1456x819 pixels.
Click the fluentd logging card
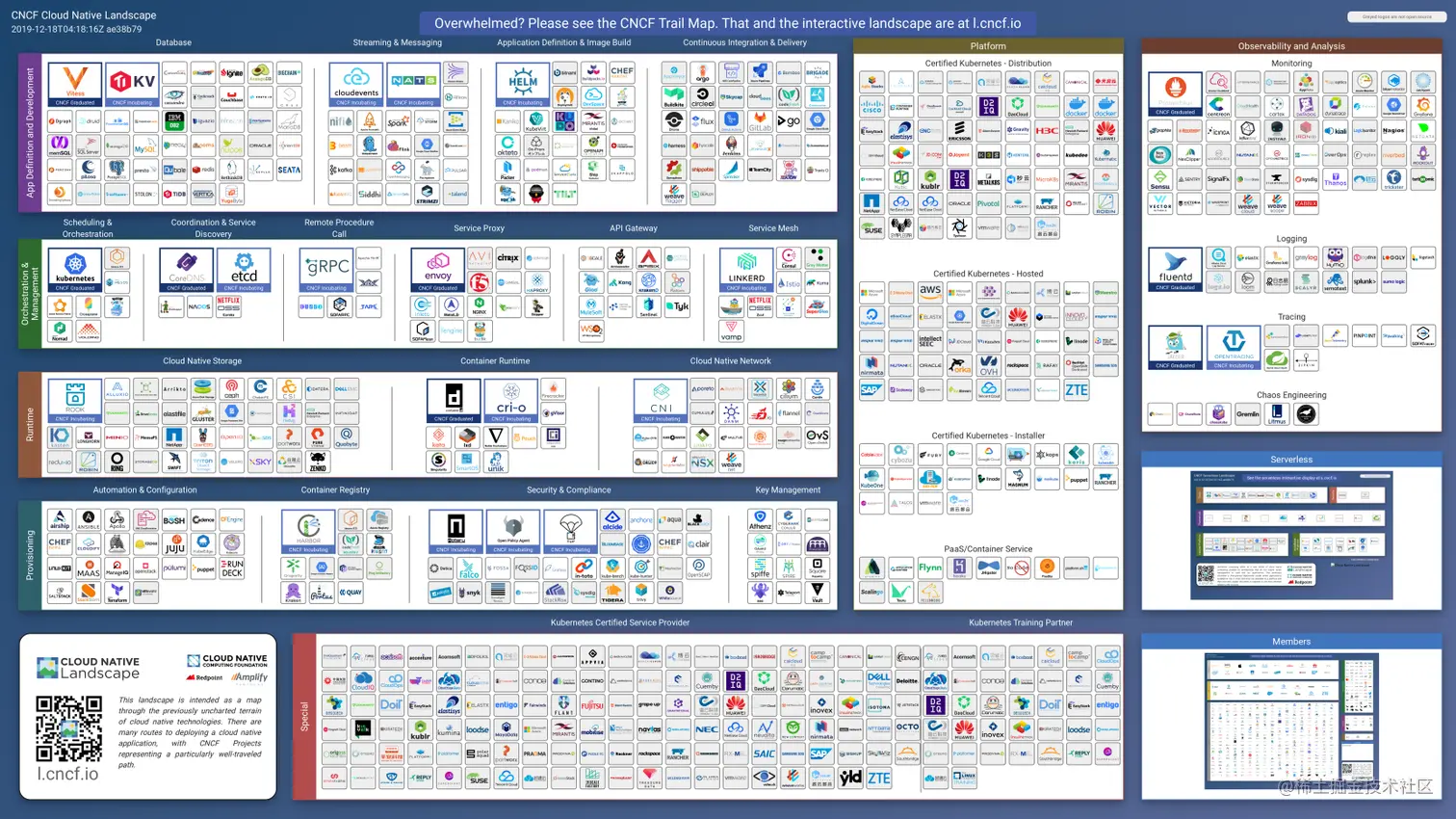point(1176,269)
